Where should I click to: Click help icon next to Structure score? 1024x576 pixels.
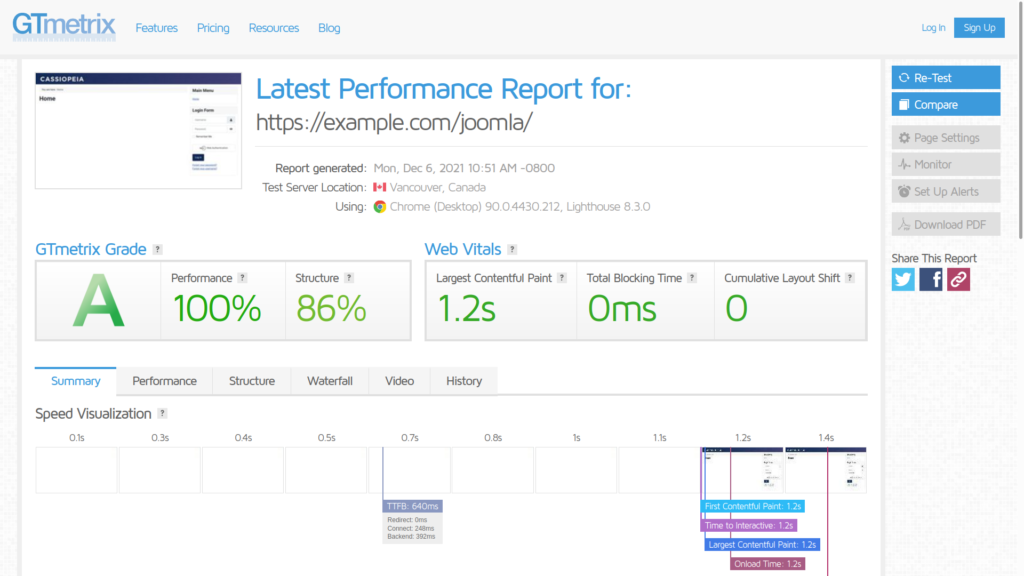pos(349,278)
